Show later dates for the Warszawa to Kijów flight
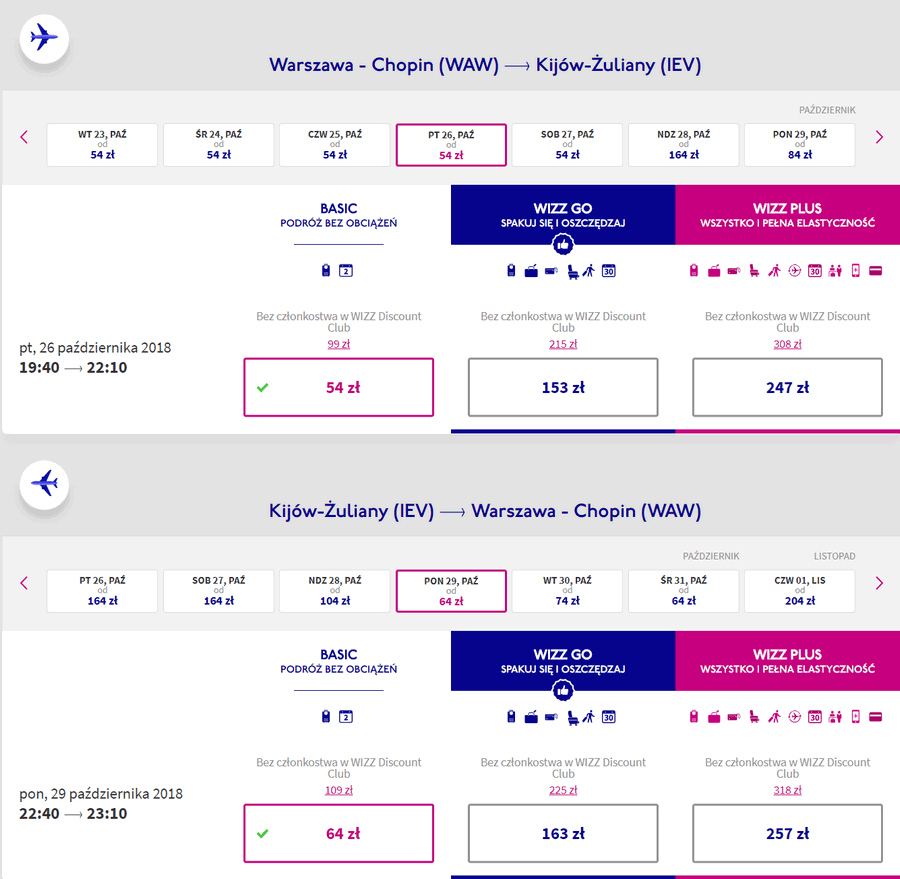 [879, 137]
